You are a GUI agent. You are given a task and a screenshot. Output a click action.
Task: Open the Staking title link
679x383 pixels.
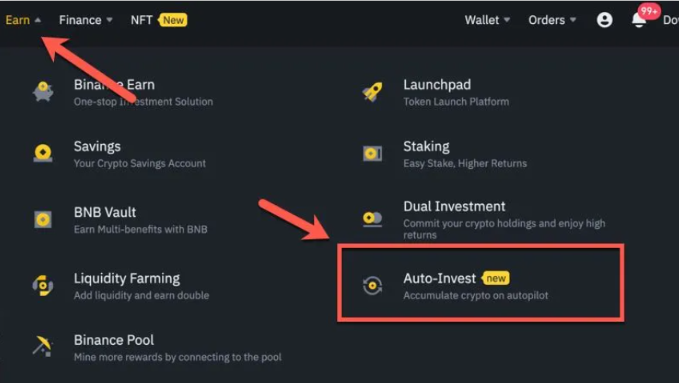[426, 146]
